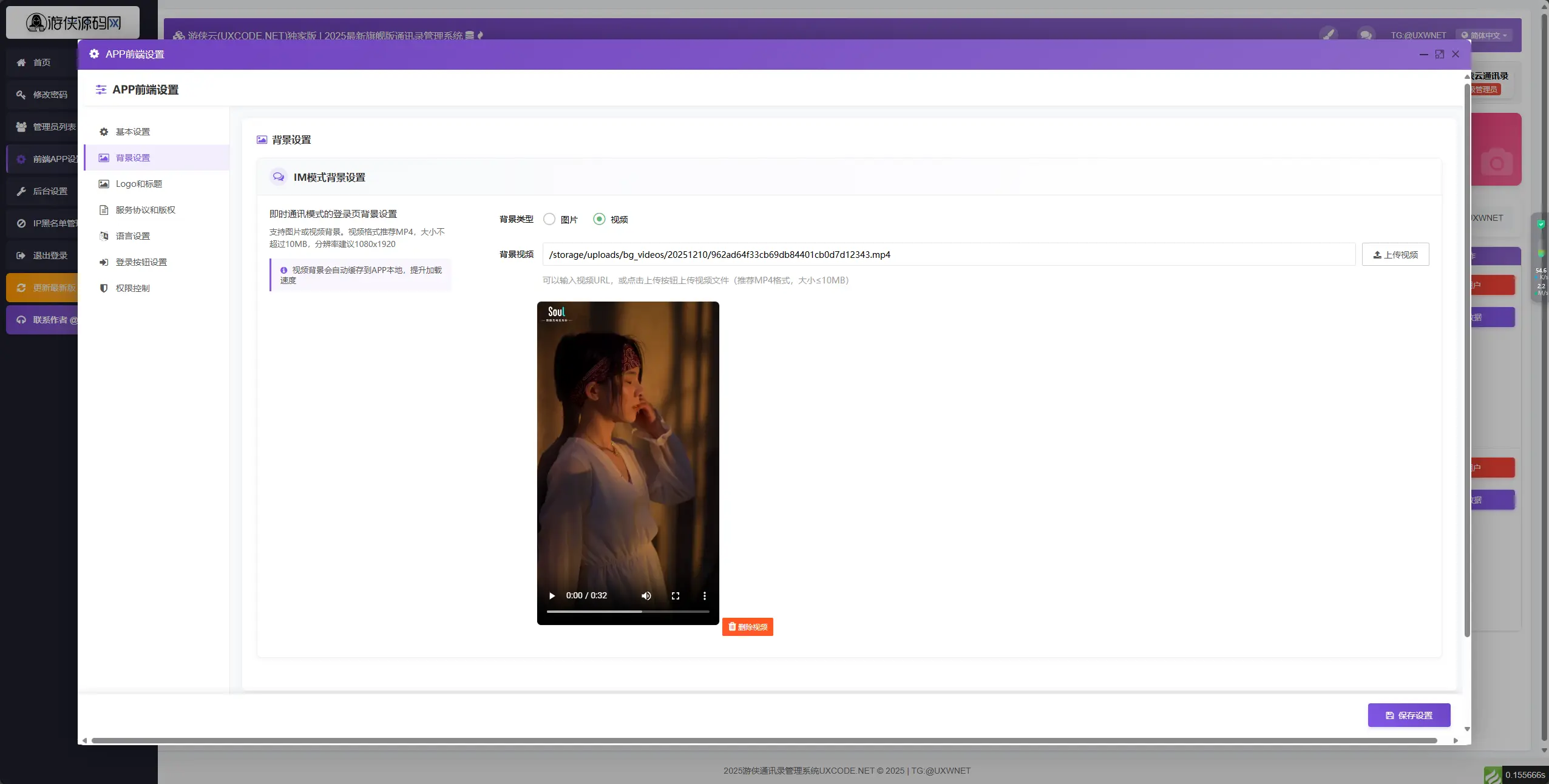
Task: Click the 语言设置 translation icon
Action: (x=104, y=236)
